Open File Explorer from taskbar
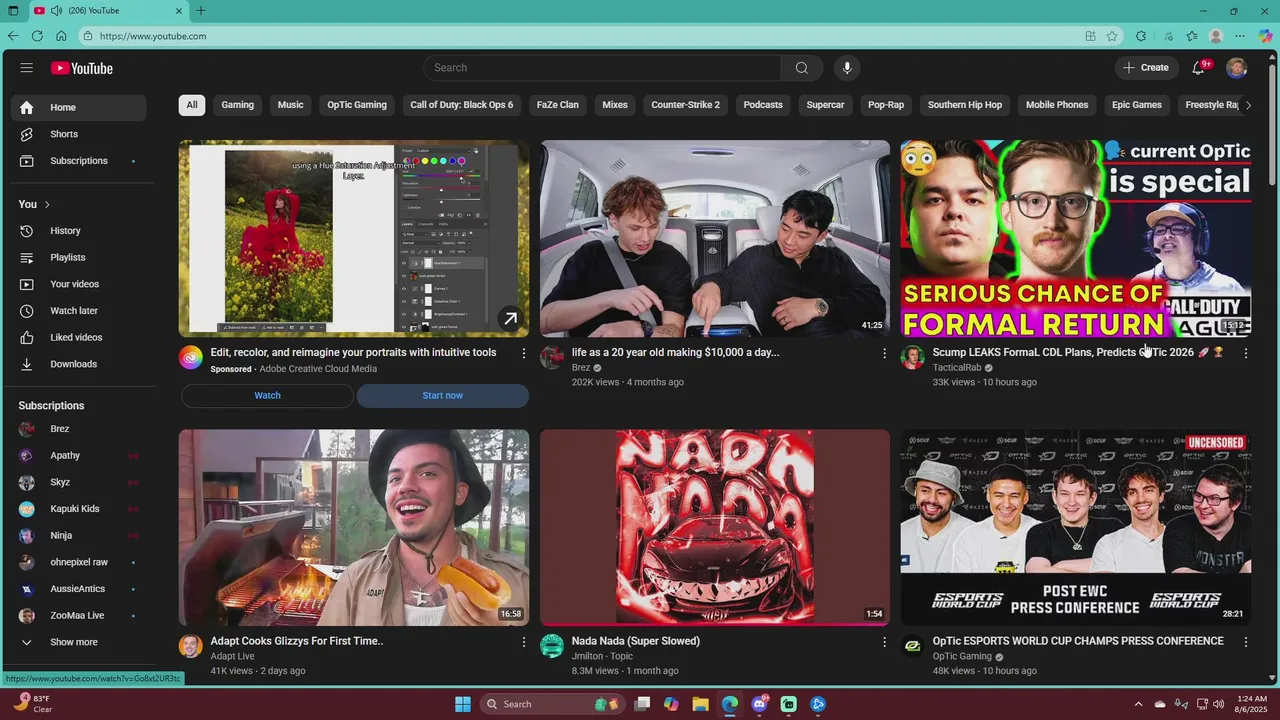Image resolution: width=1280 pixels, height=720 pixels. point(700,704)
